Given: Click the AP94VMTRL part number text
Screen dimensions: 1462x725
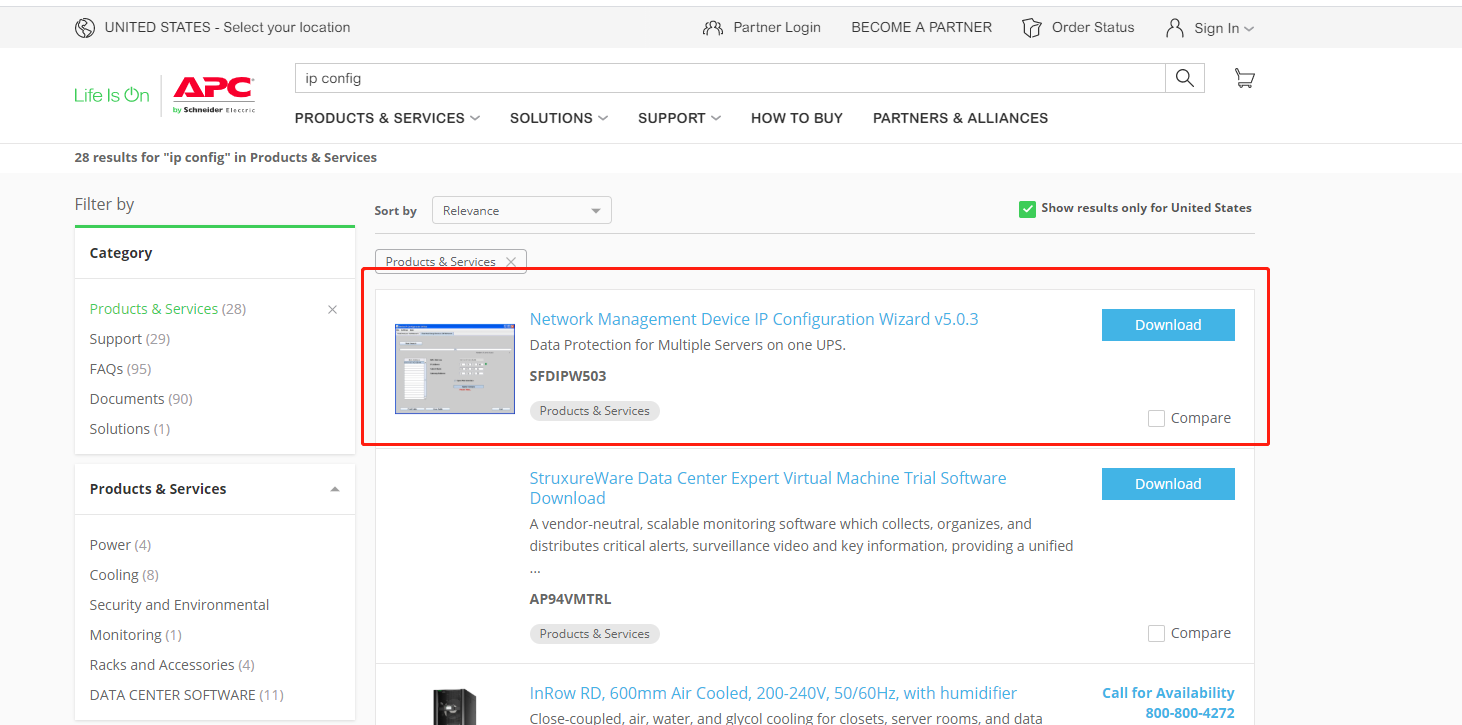Looking at the screenshot, I should click(570, 599).
